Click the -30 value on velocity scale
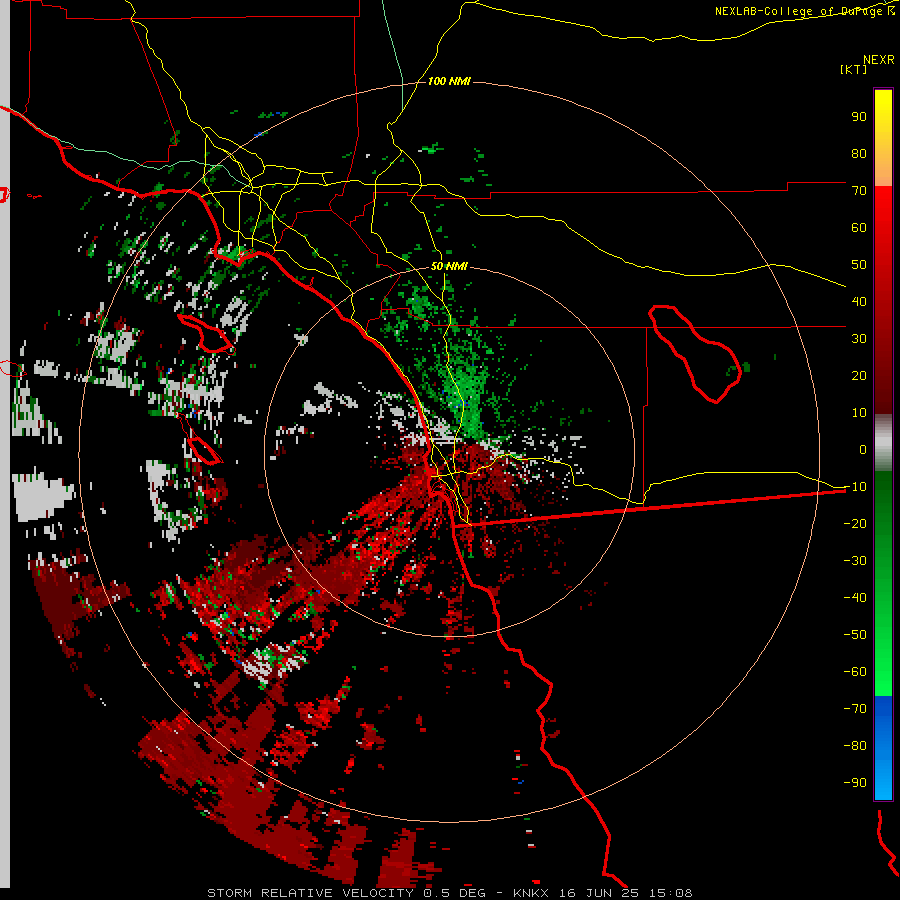 855,561
